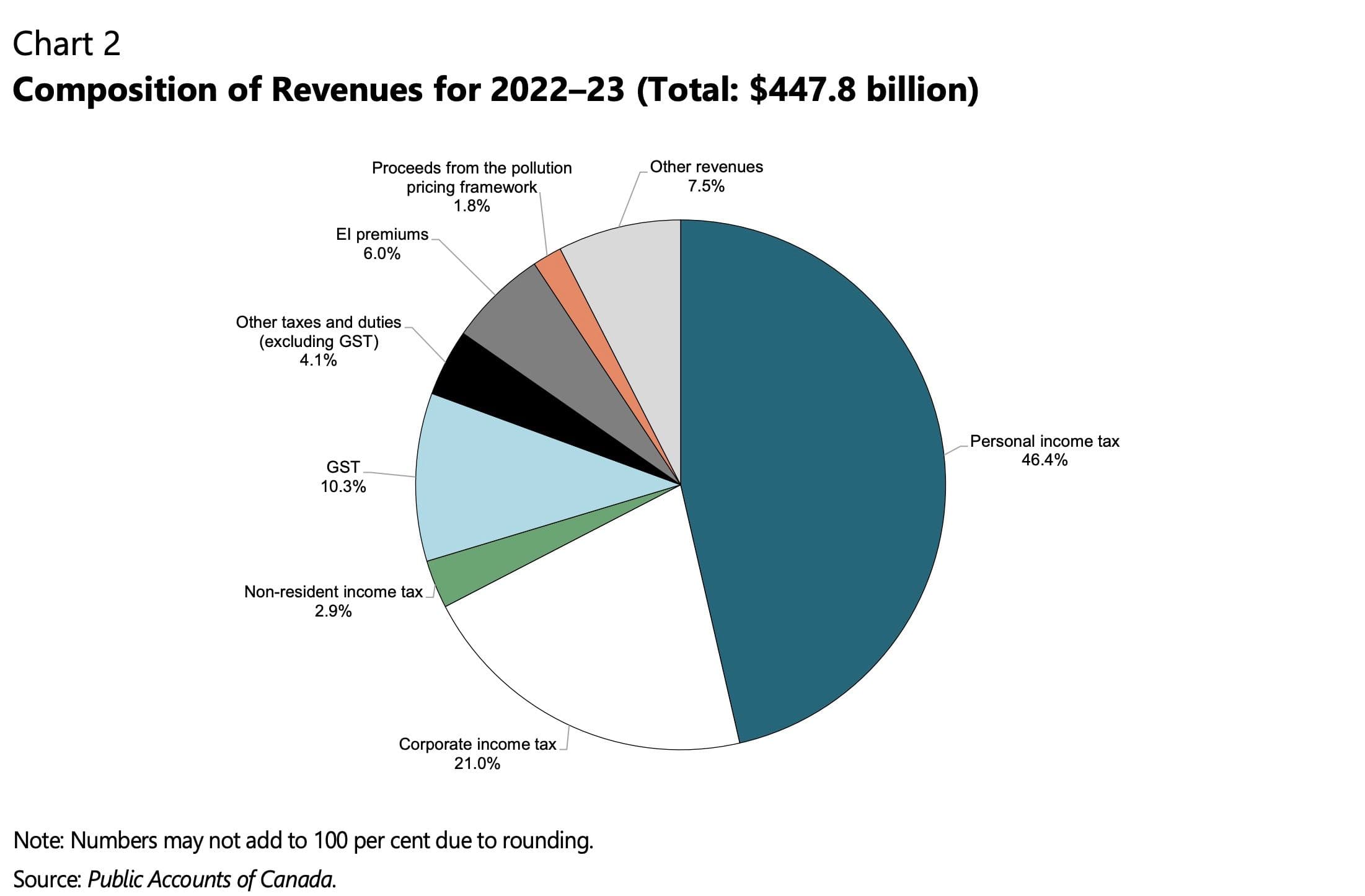Click the Corporate income tax 21.0% label
The image size is (1365, 896).
(x=477, y=753)
